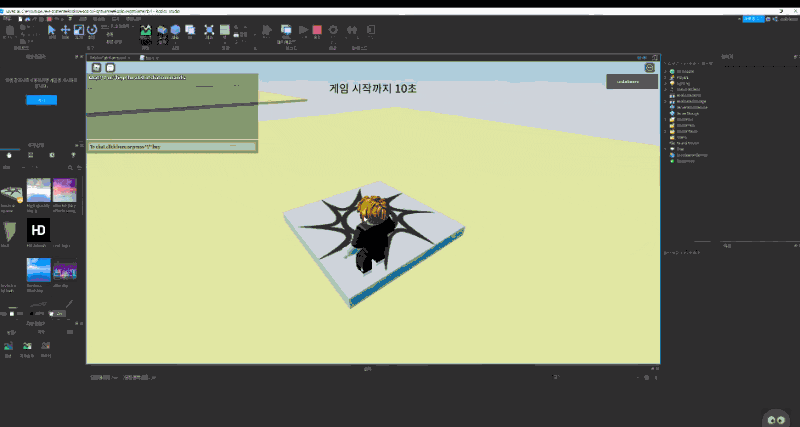Choose the Scale tool
This screenshot has width=800, height=427.
point(78,31)
